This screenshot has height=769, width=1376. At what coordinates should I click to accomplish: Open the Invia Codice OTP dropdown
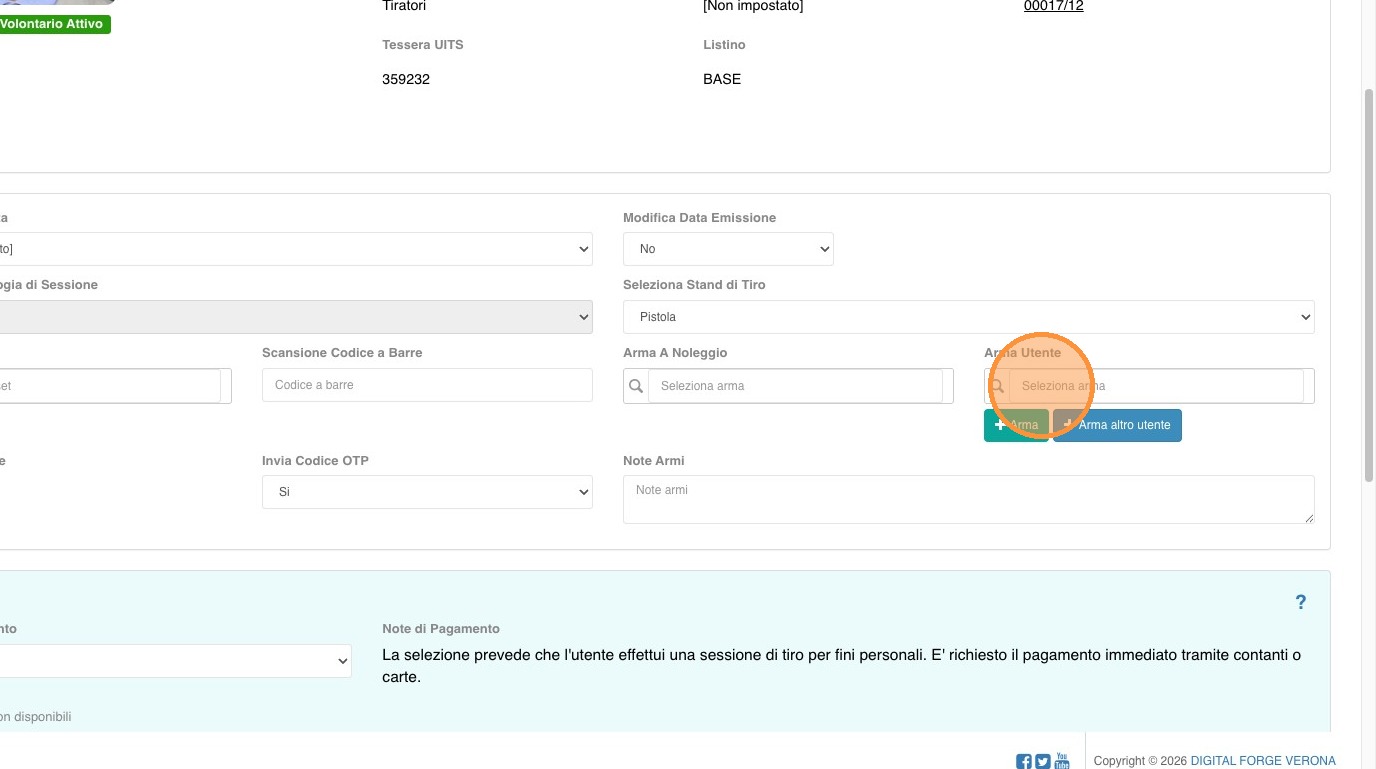point(427,492)
